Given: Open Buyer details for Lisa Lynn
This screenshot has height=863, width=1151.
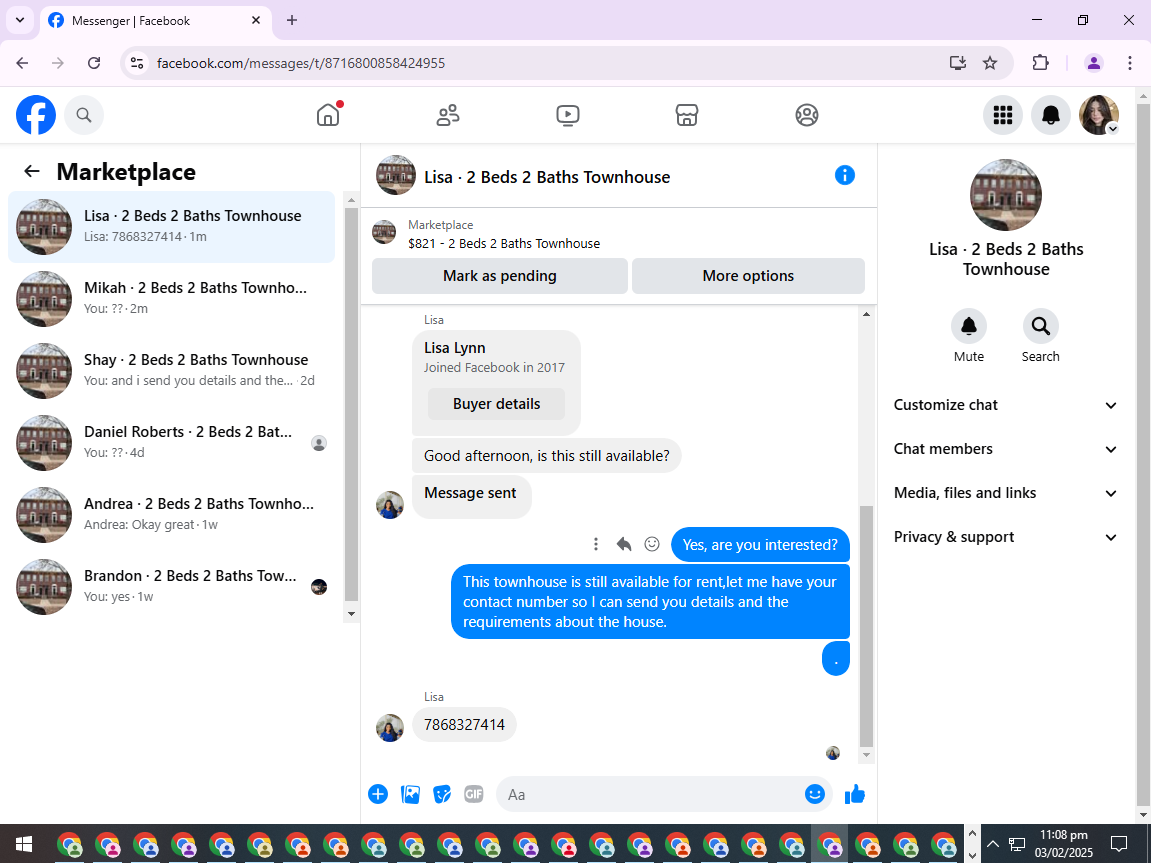Looking at the screenshot, I should click(496, 404).
